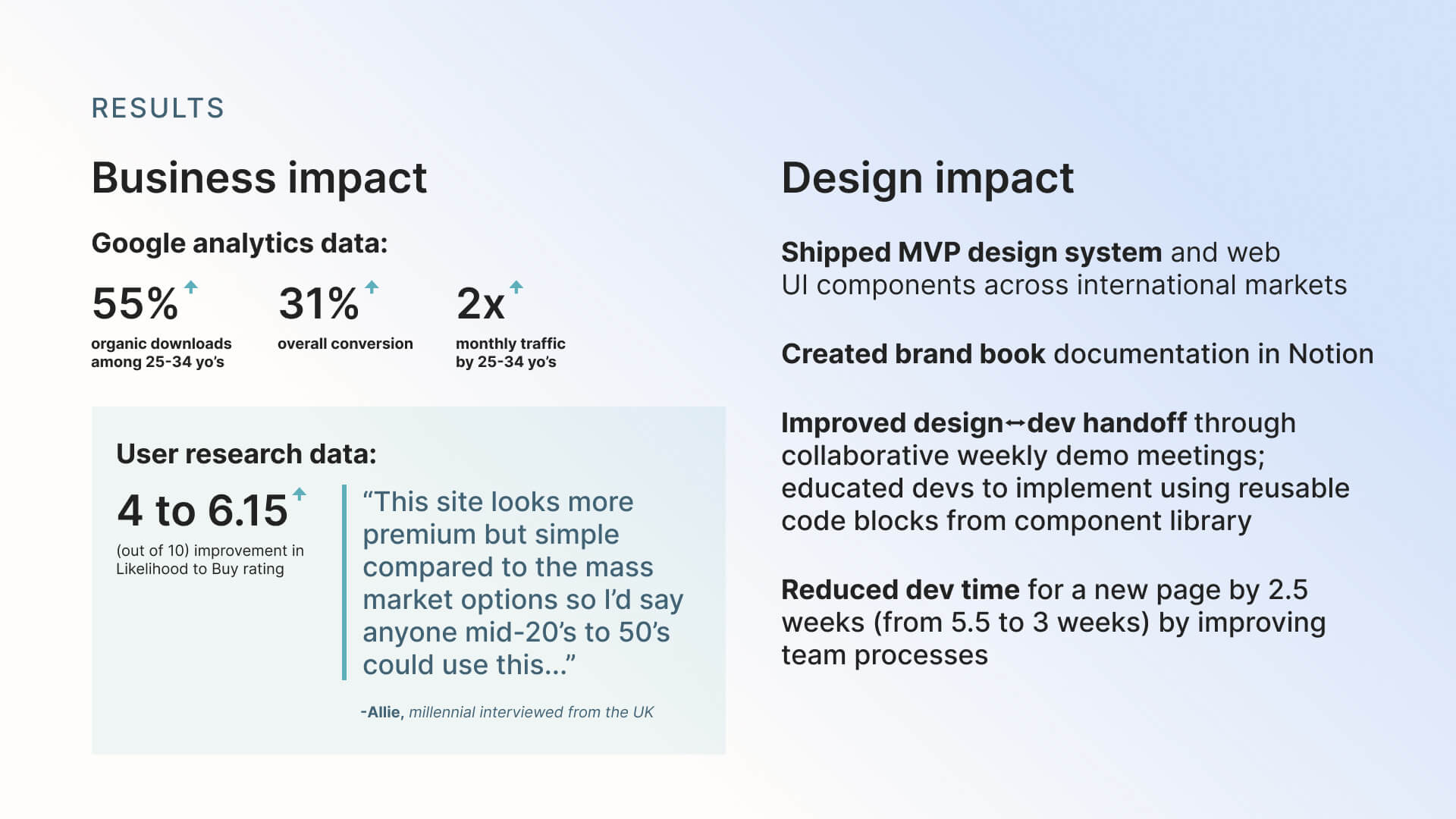
Task: Click the Shipped MVP design system text
Action: 971,252
